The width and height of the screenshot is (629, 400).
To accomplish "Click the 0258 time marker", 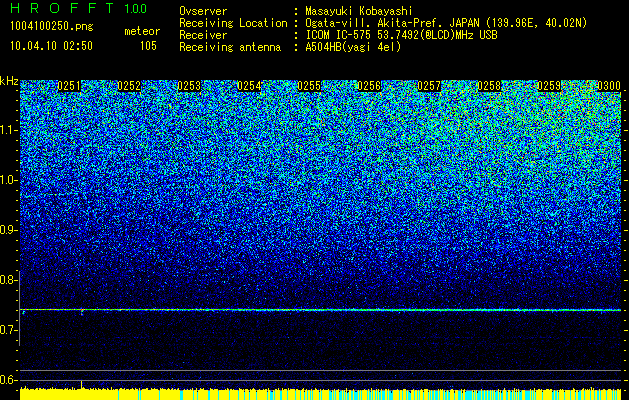I will [x=489, y=86].
